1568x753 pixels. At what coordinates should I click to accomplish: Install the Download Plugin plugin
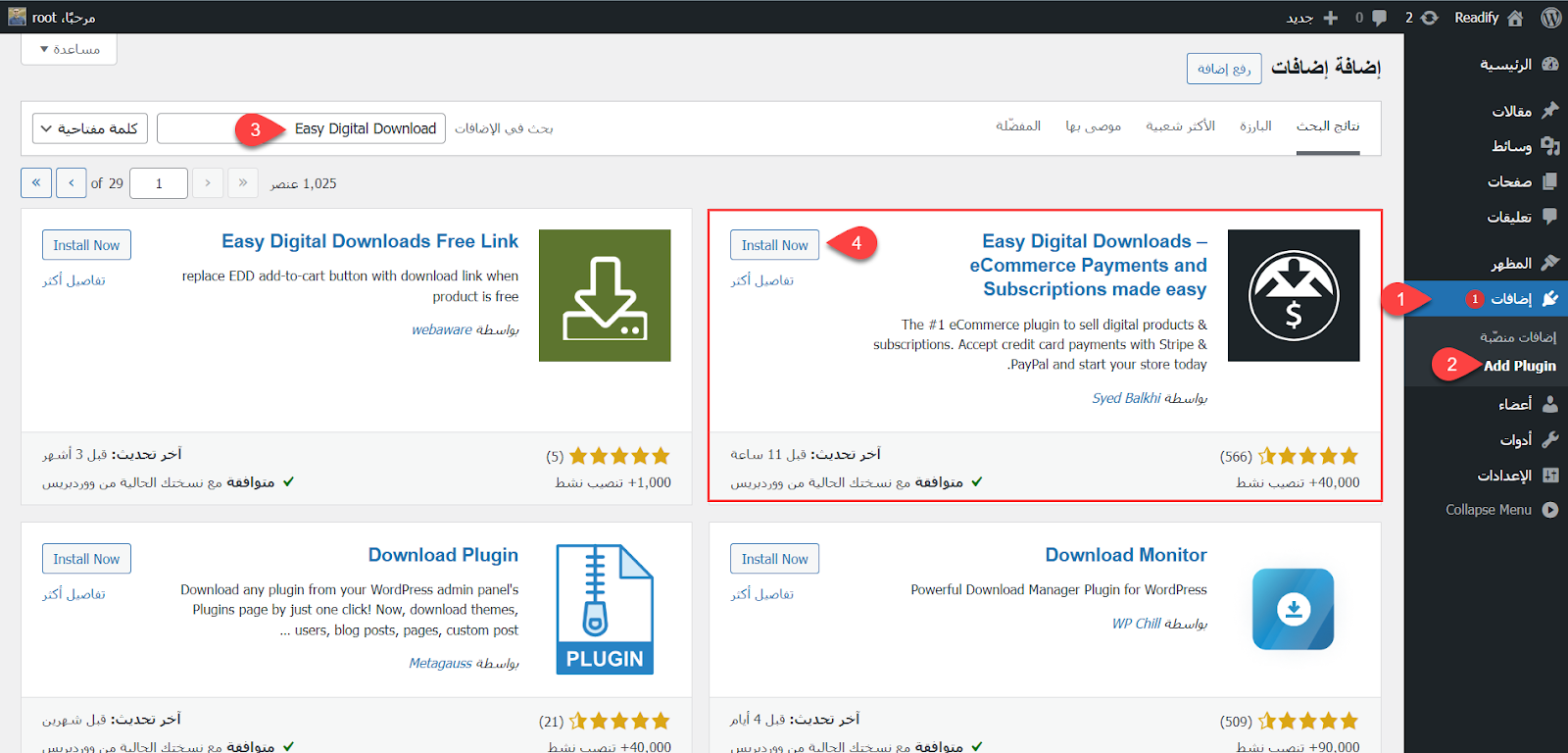click(86, 559)
